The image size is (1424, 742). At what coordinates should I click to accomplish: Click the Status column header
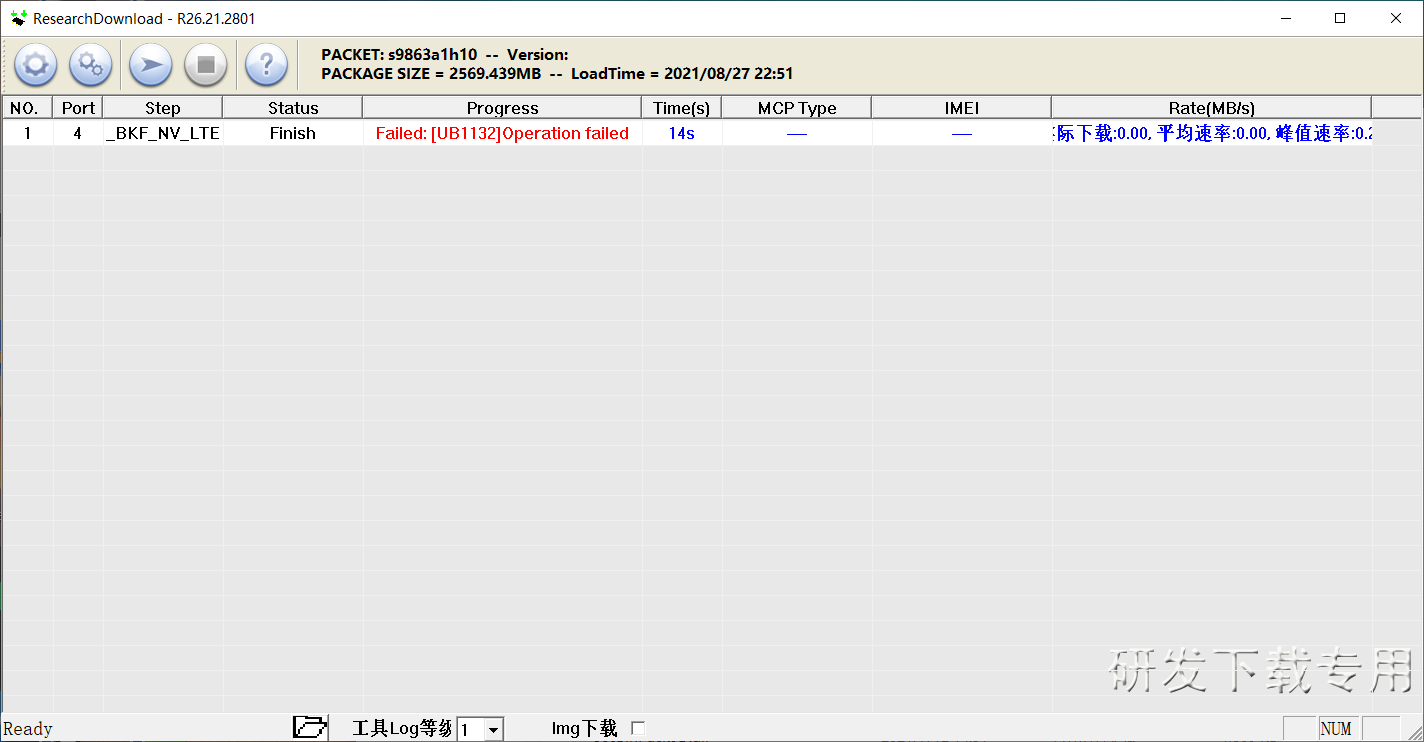(293, 108)
